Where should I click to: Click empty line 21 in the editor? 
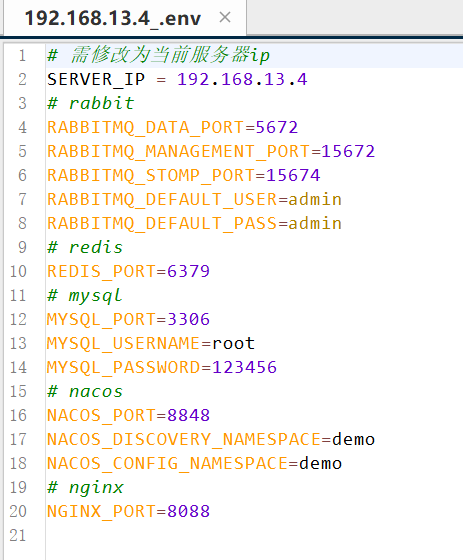coord(254,535)
